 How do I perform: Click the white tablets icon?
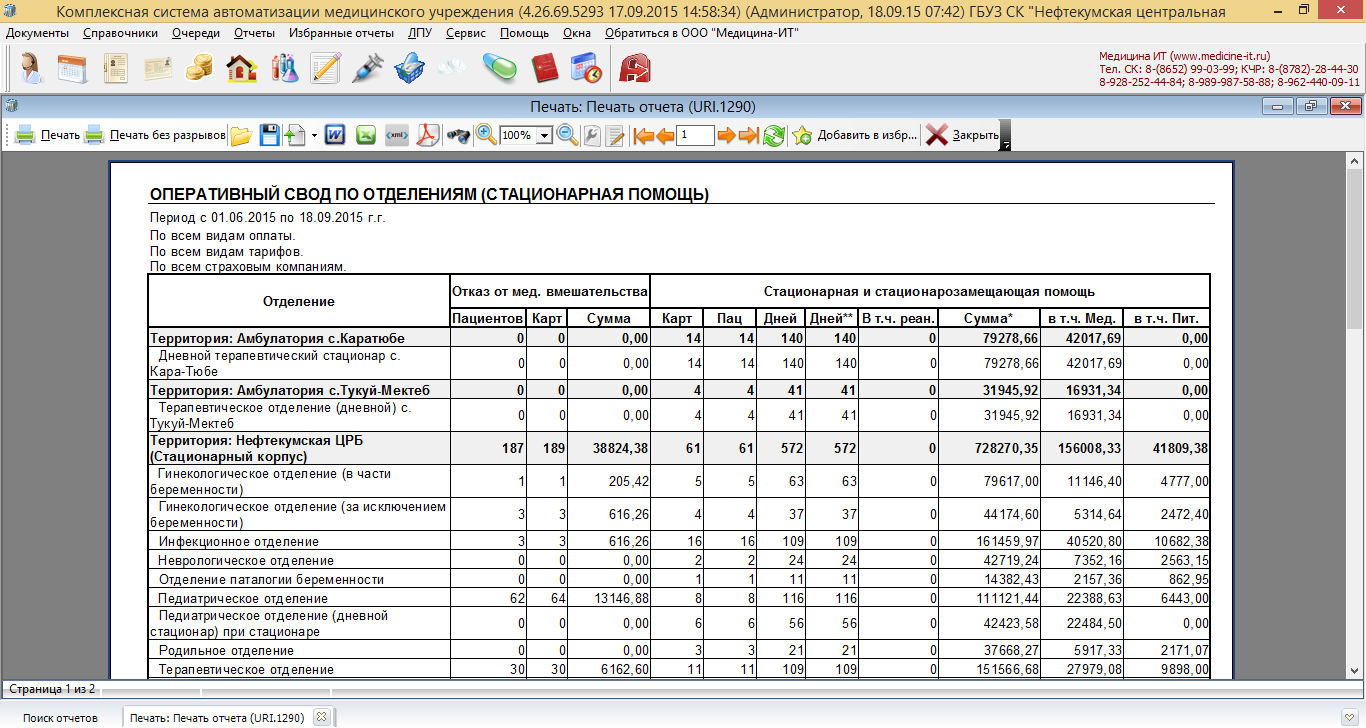click(452, 68)
